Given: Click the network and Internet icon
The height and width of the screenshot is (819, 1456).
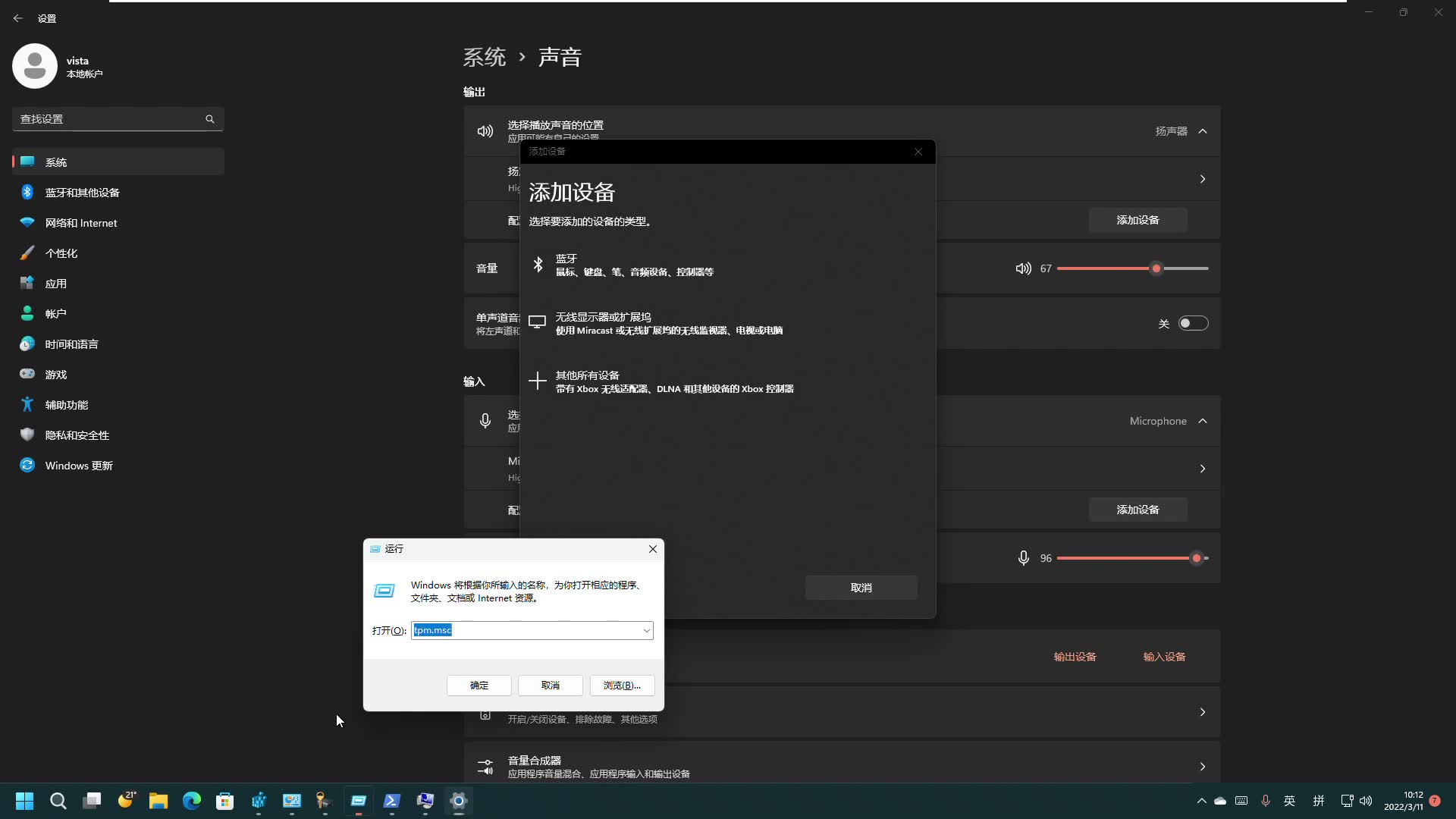Looking at the screenshot, I should [x=26, y=222].
